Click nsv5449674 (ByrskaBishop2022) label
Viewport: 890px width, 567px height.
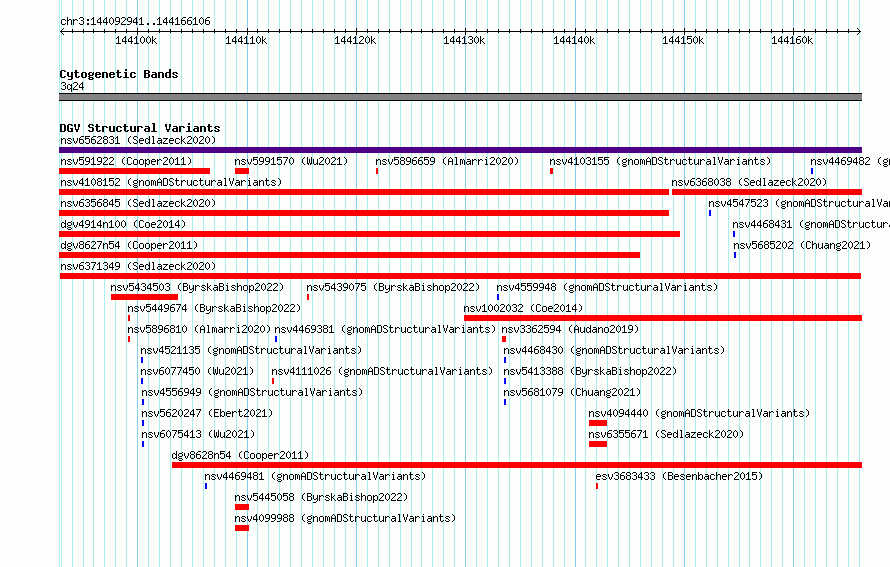(214, 308)
